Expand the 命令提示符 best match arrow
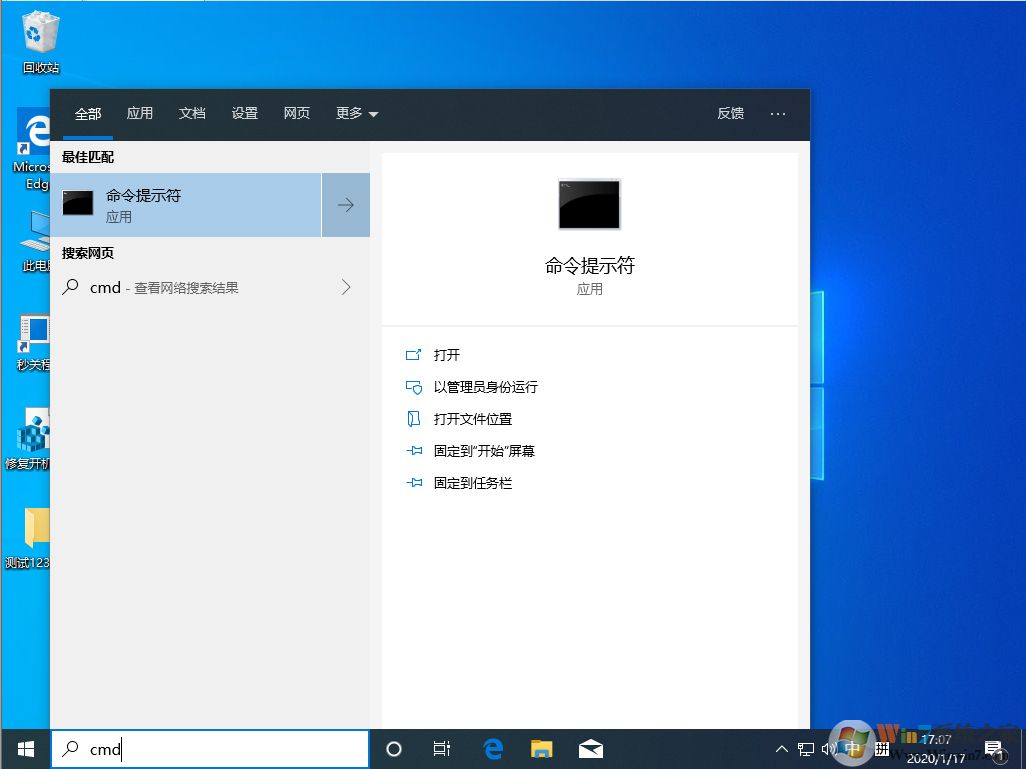The height and width of the screenshot is (769, 1026). pyautogui.click(x=345, y=205)
